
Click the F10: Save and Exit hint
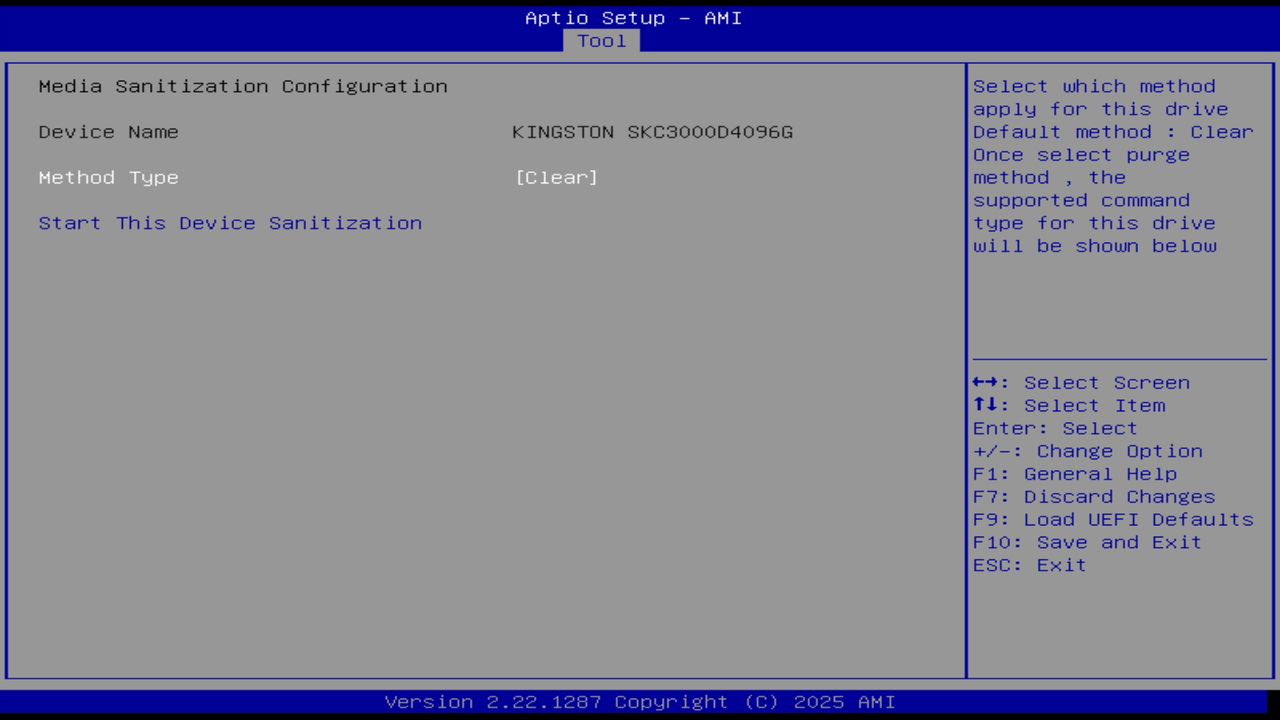coord(1087,542)
